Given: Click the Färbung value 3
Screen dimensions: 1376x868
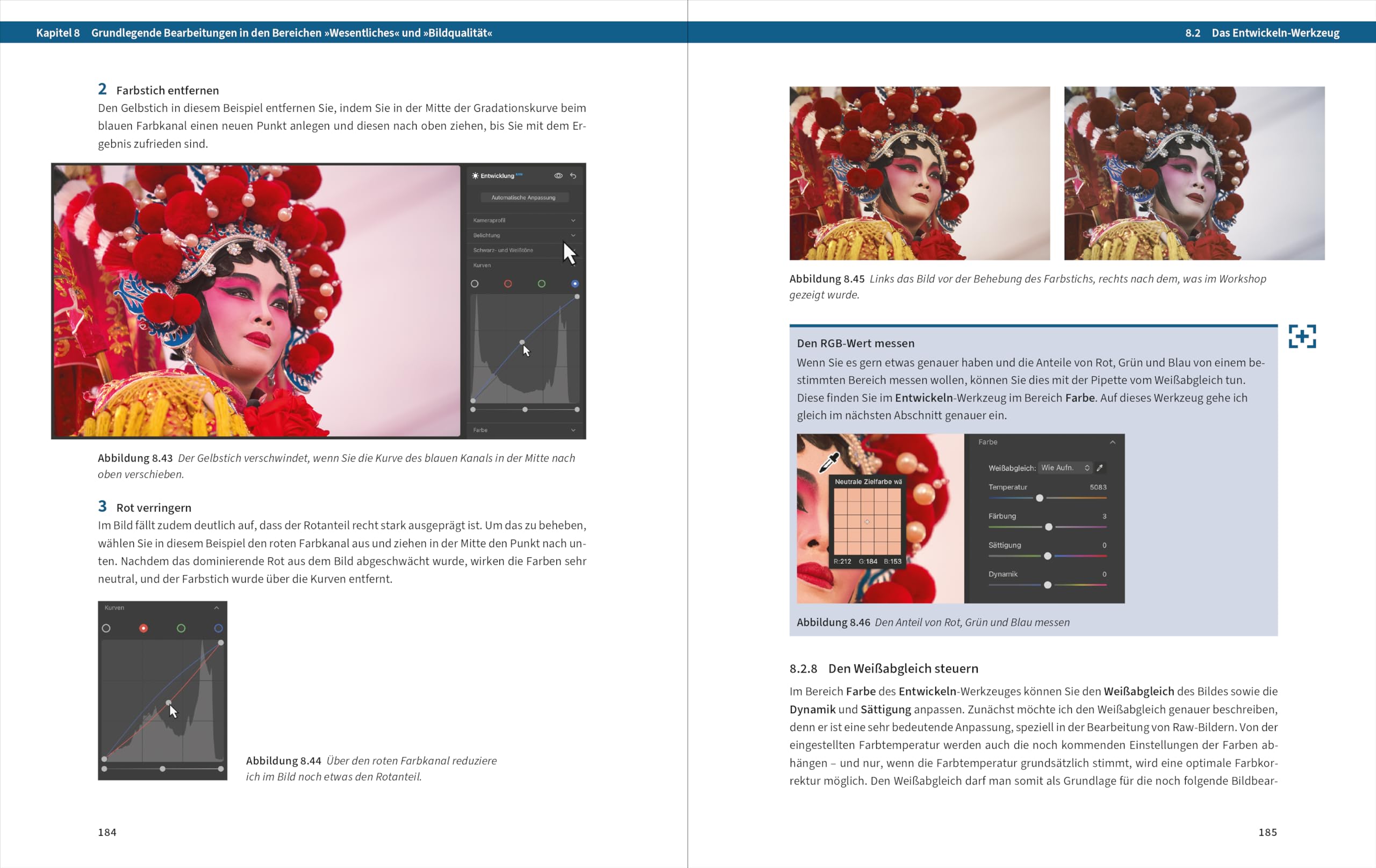Looking at the screenshot, I should [1104, 516].
